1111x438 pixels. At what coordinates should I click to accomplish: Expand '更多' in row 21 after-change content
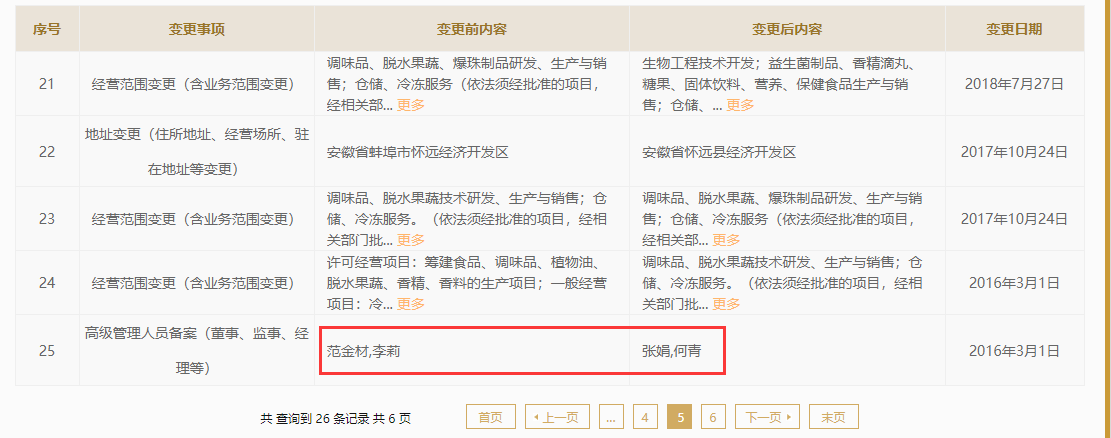740,105
